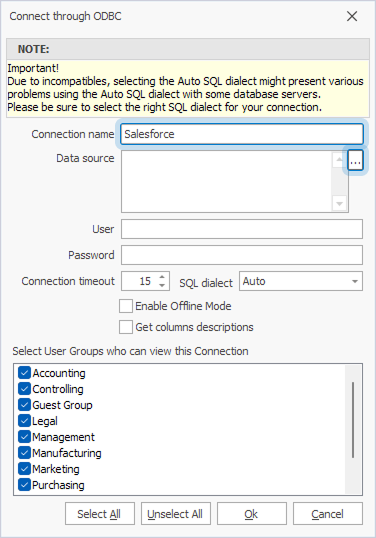The width and height of the screenshot is (376, 538).
Task: Check Get columns descriptions option
Action: [126, 327]
